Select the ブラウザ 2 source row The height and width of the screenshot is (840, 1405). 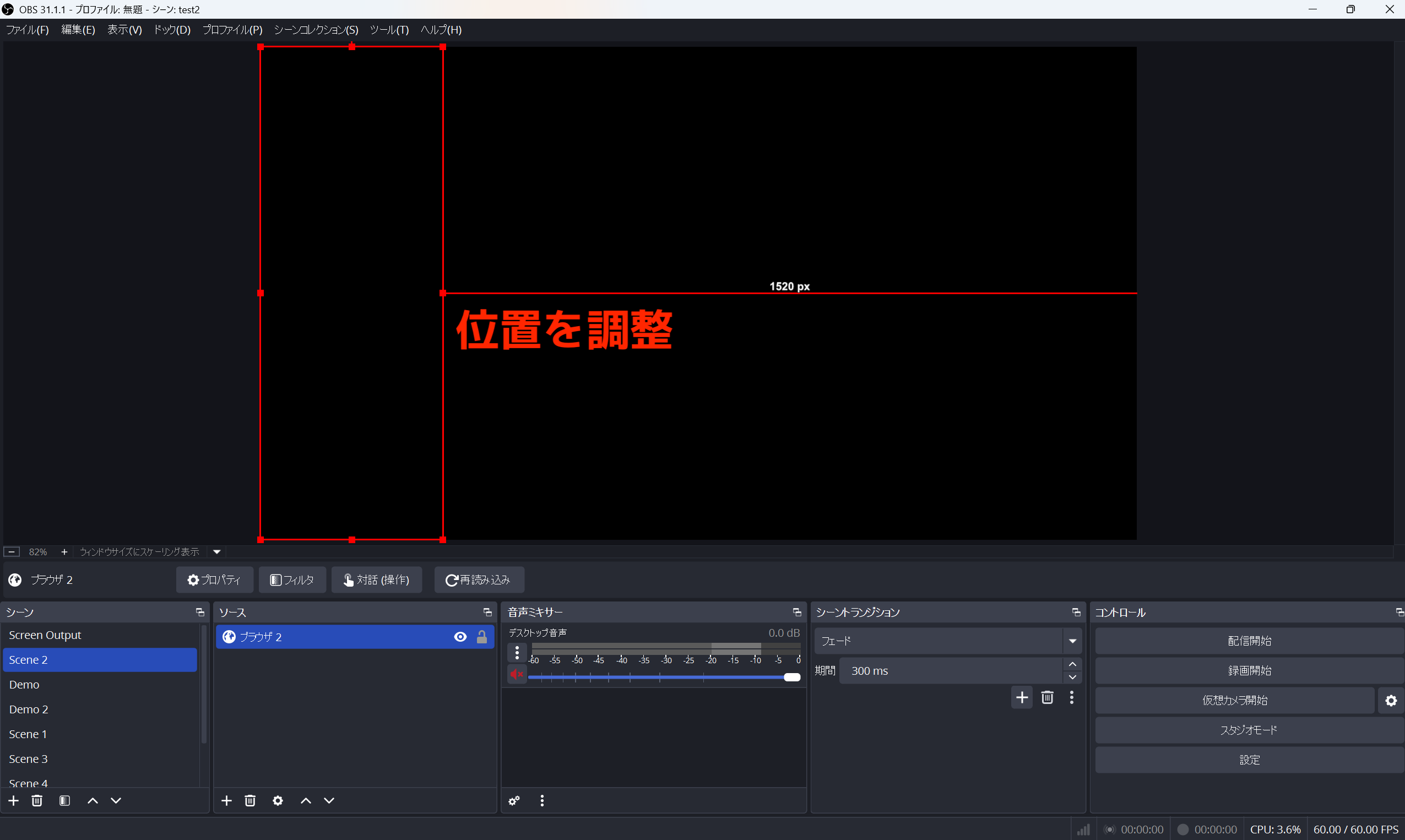coord(355,637)
